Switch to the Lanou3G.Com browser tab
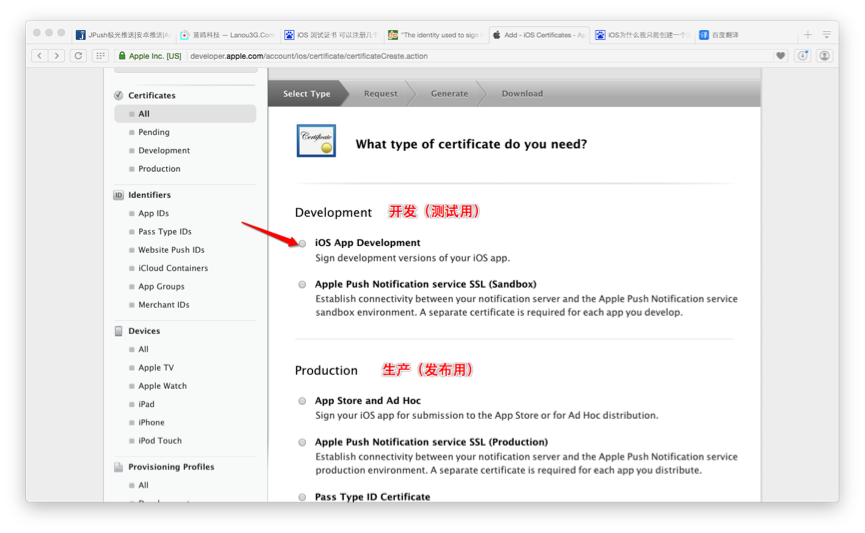This screenshot has height=533, width=865. (x=227, y=35)
